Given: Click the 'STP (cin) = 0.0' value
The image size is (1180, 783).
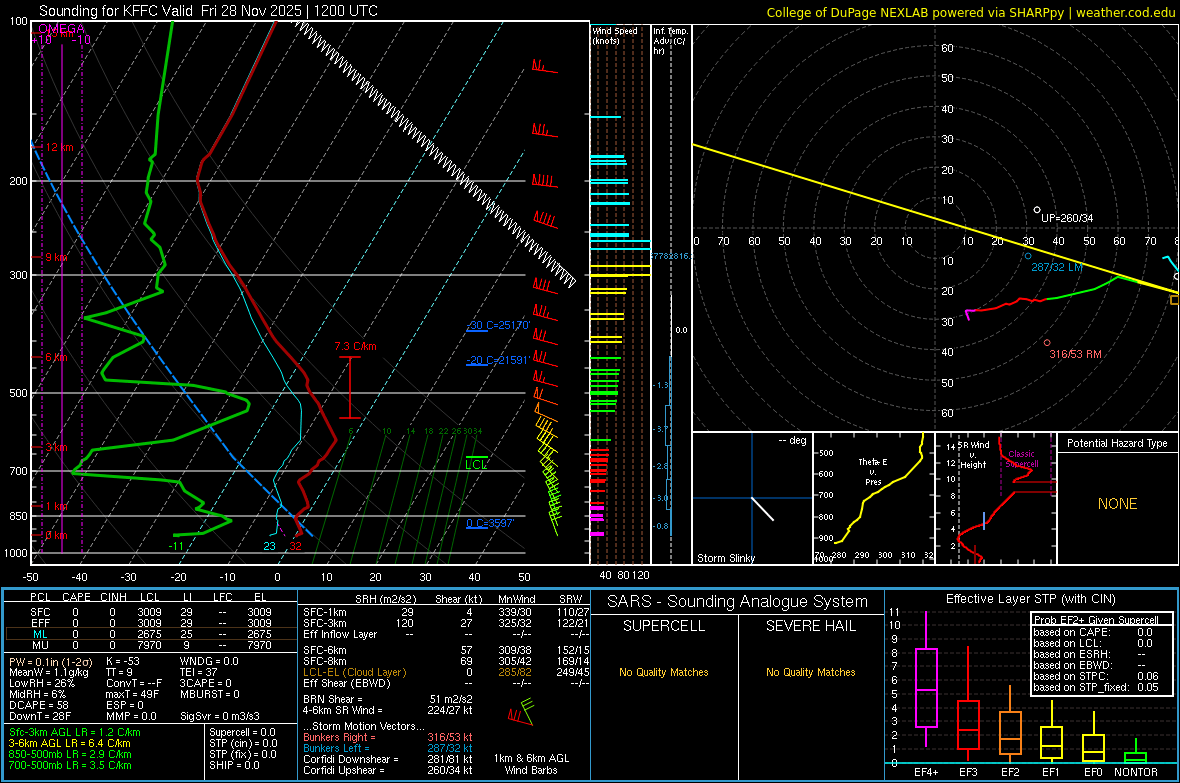Looking at the screenshot, I should [243, 743].
